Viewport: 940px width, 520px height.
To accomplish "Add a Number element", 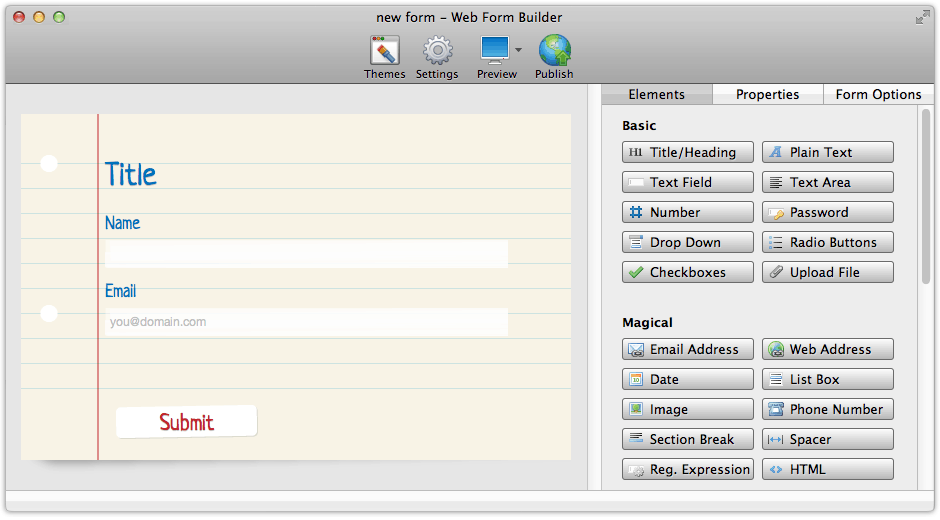I will 688,212.
